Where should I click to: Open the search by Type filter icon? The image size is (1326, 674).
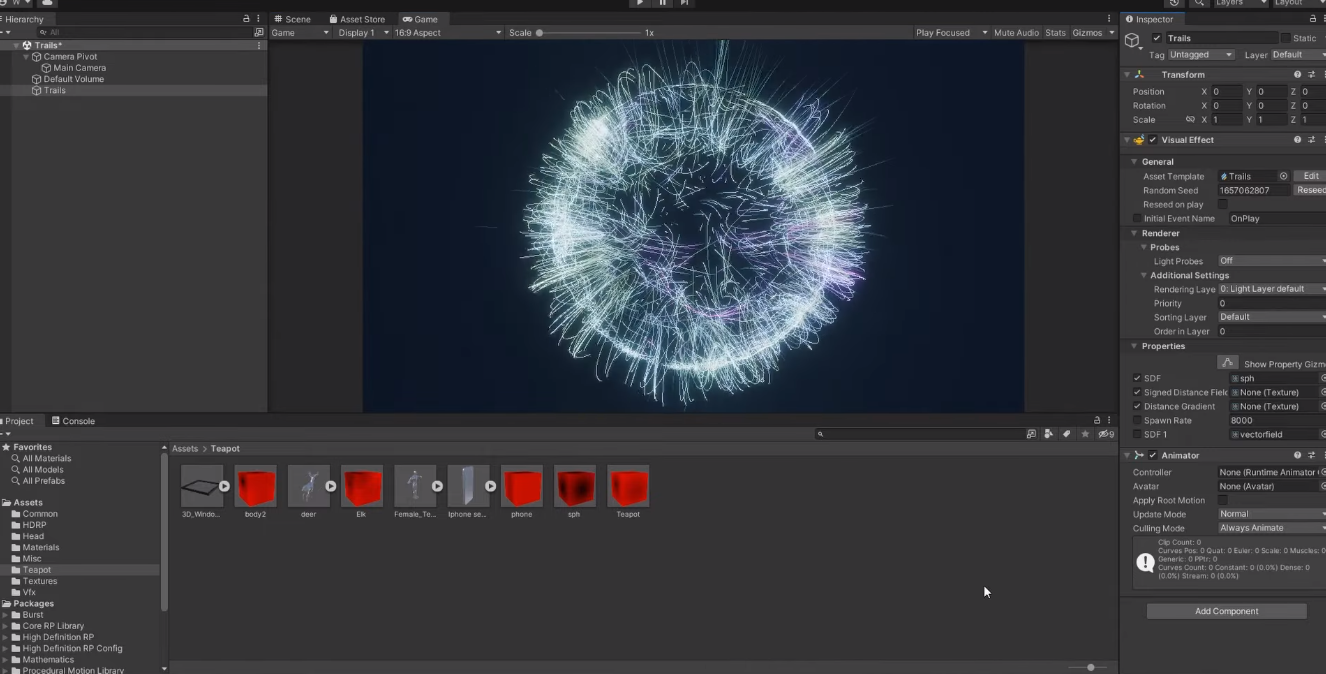[x=1047, y=433]
